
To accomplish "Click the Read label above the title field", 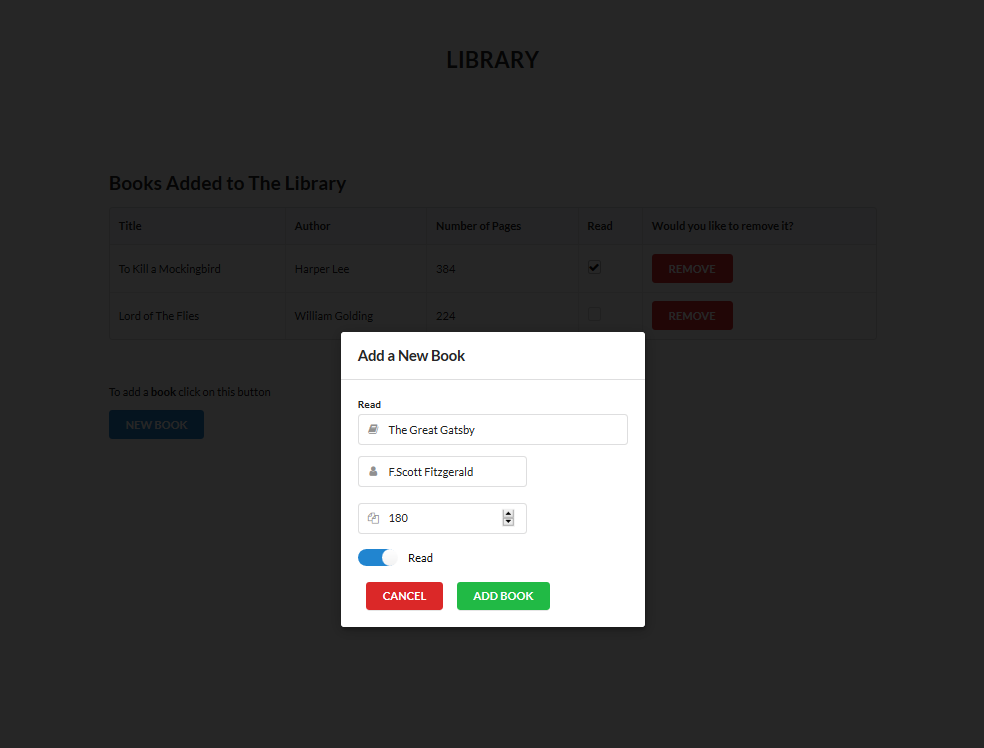I will [369, 405].
